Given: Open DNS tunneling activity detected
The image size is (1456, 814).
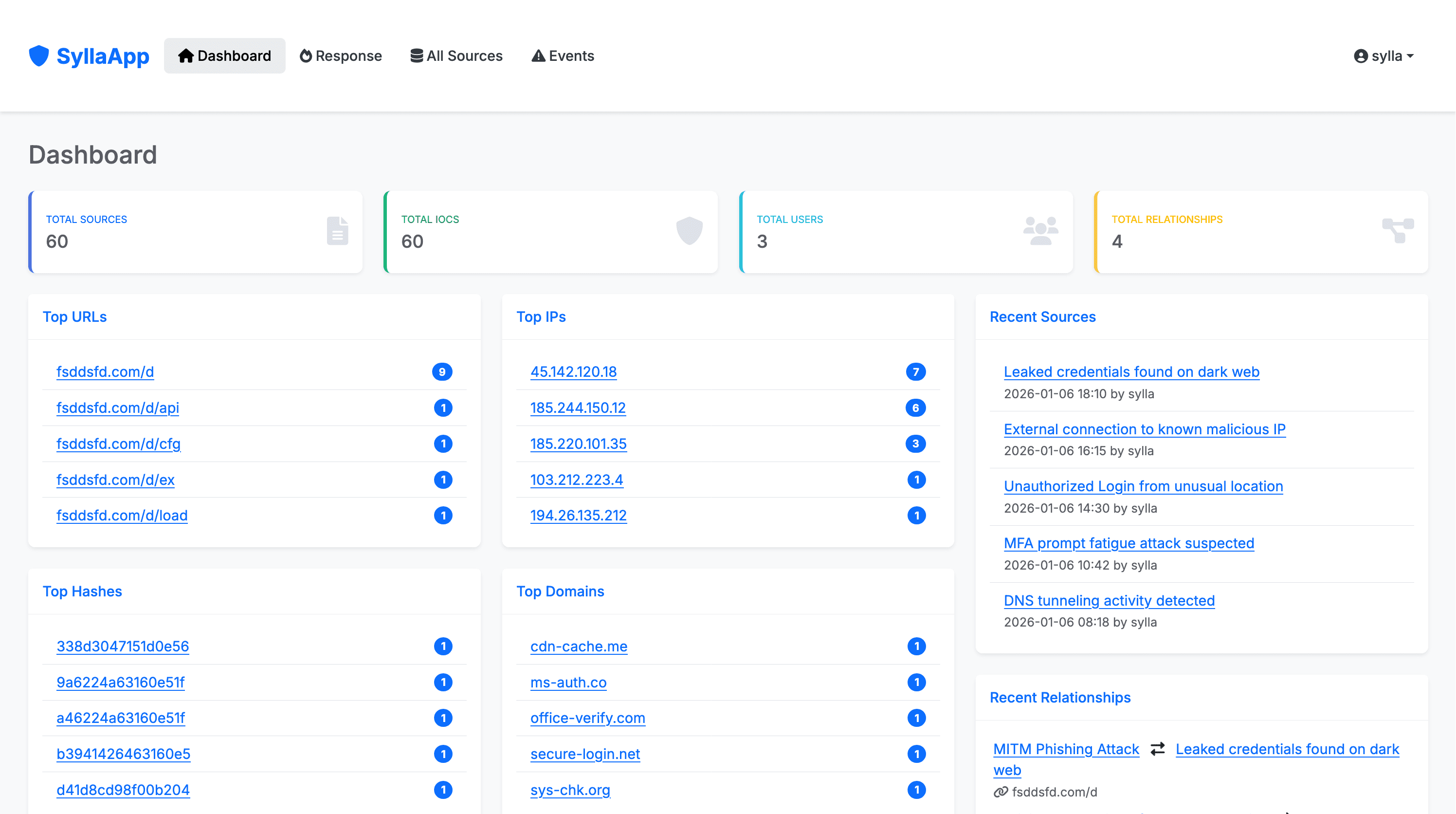Looking at the screenshot, I should coord(1109,600).
